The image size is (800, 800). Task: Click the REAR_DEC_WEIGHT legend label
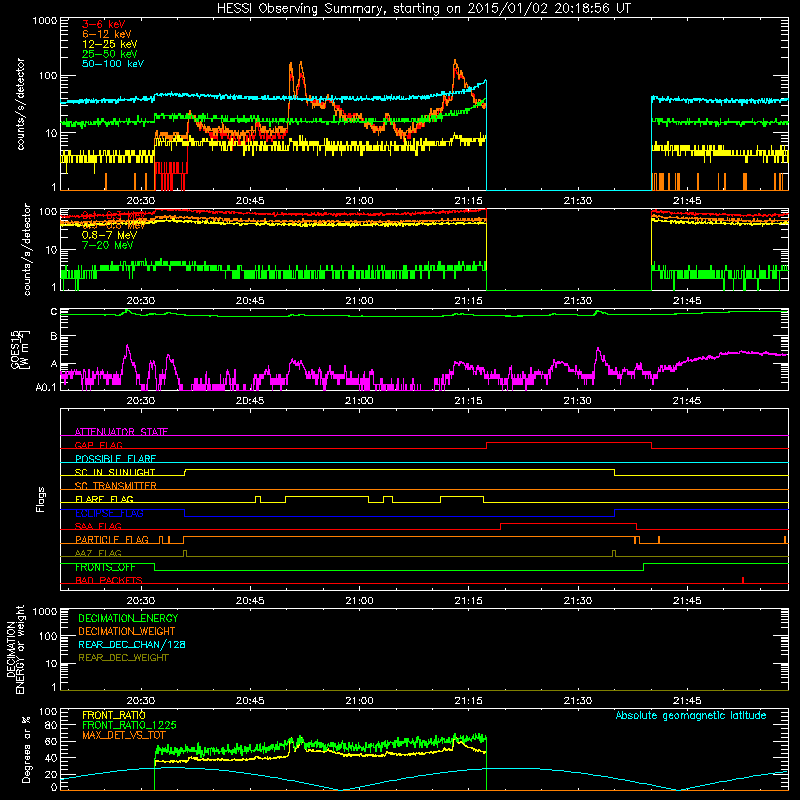(123, 658)
